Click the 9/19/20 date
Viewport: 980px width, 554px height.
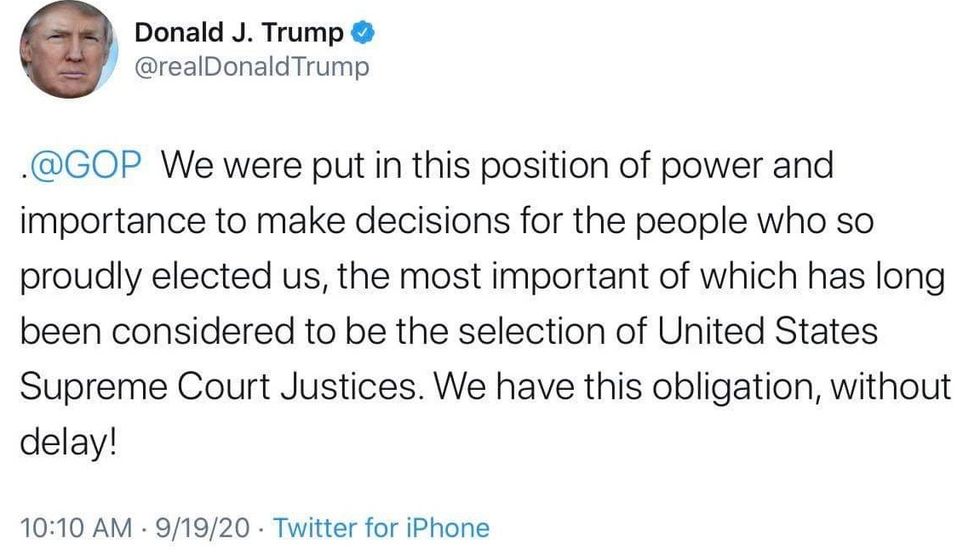click(x=205, y=527)
